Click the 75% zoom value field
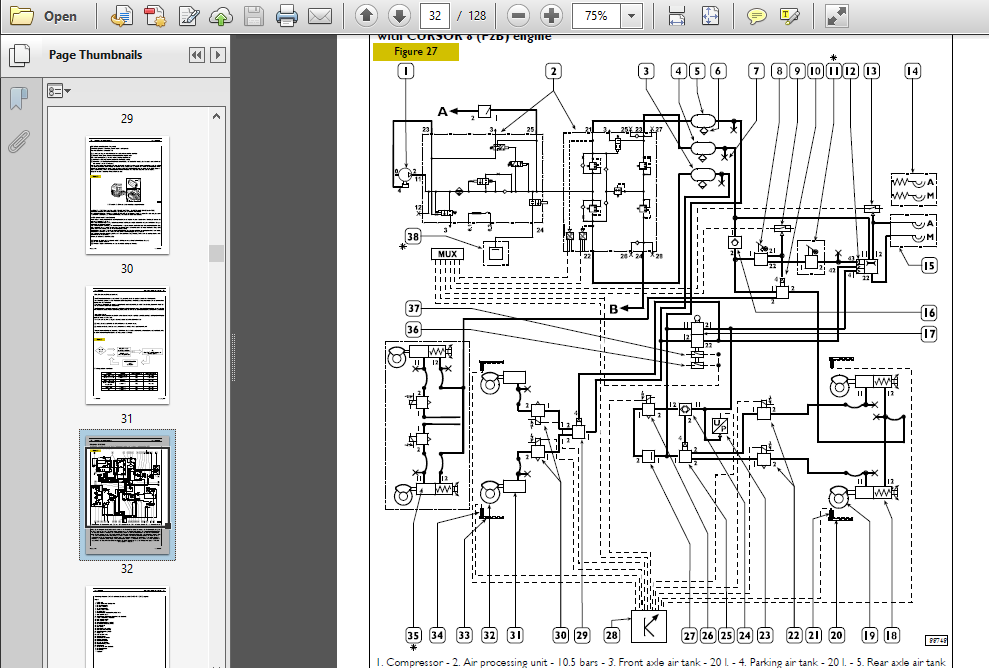 [596, 16]
